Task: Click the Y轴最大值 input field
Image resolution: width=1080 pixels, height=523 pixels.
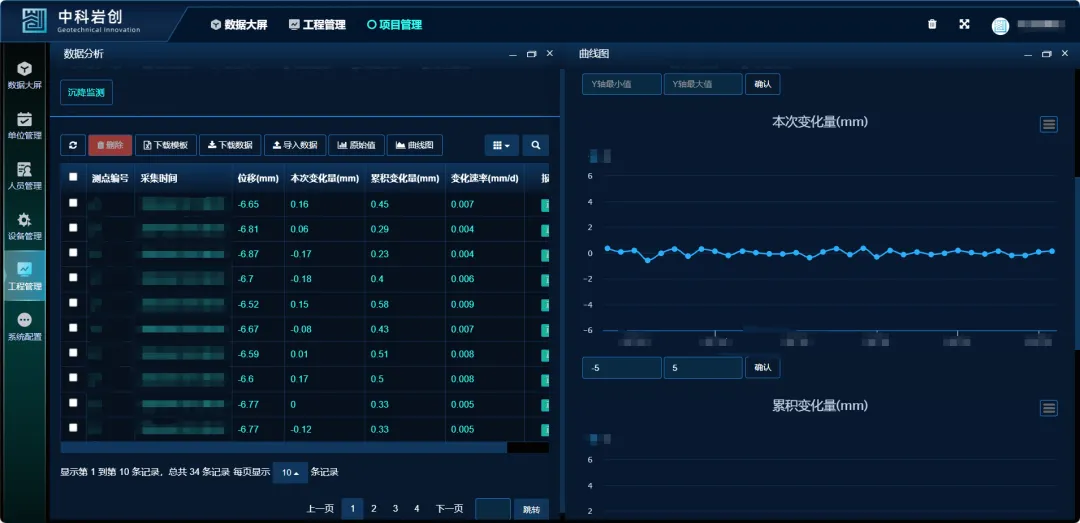Action: [703, 84]
